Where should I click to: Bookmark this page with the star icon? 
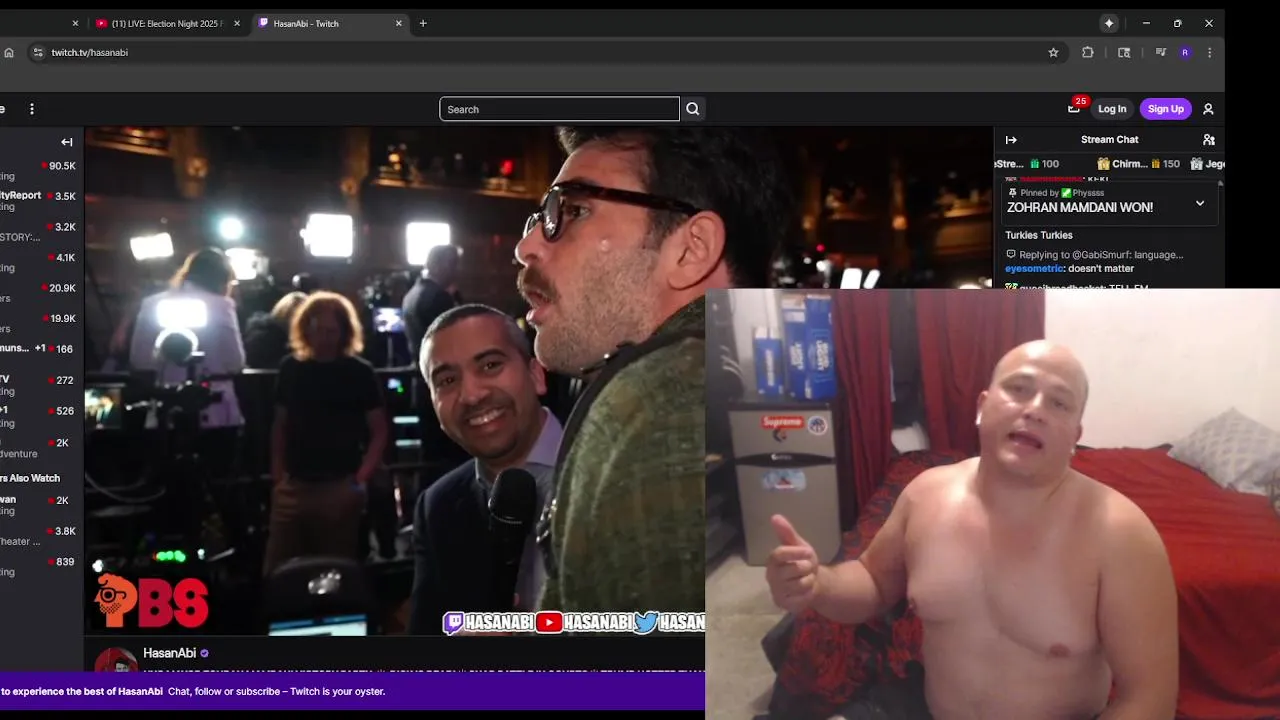click(1053, 53)
